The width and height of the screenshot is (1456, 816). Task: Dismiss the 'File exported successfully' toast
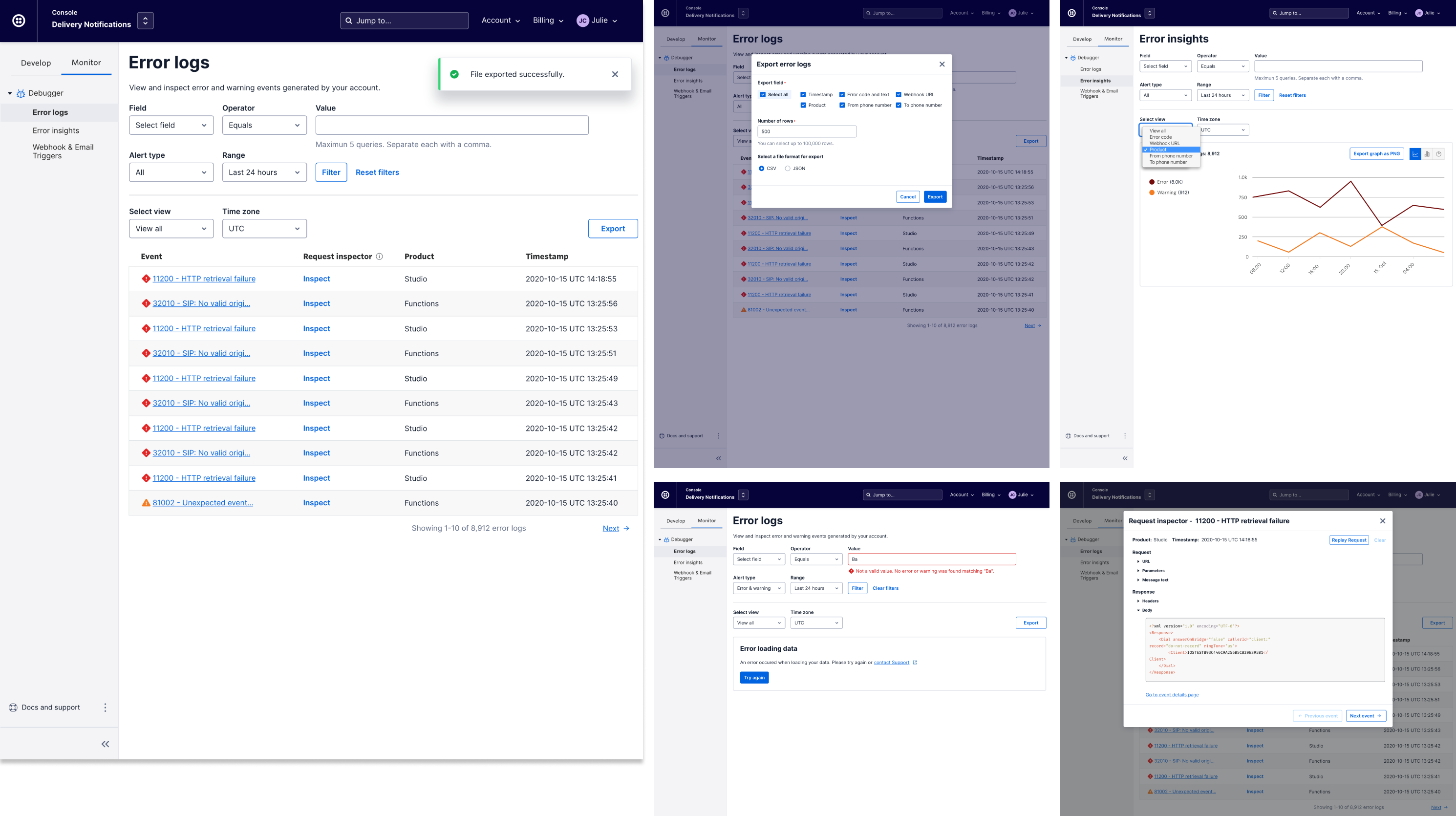[615, 74]
